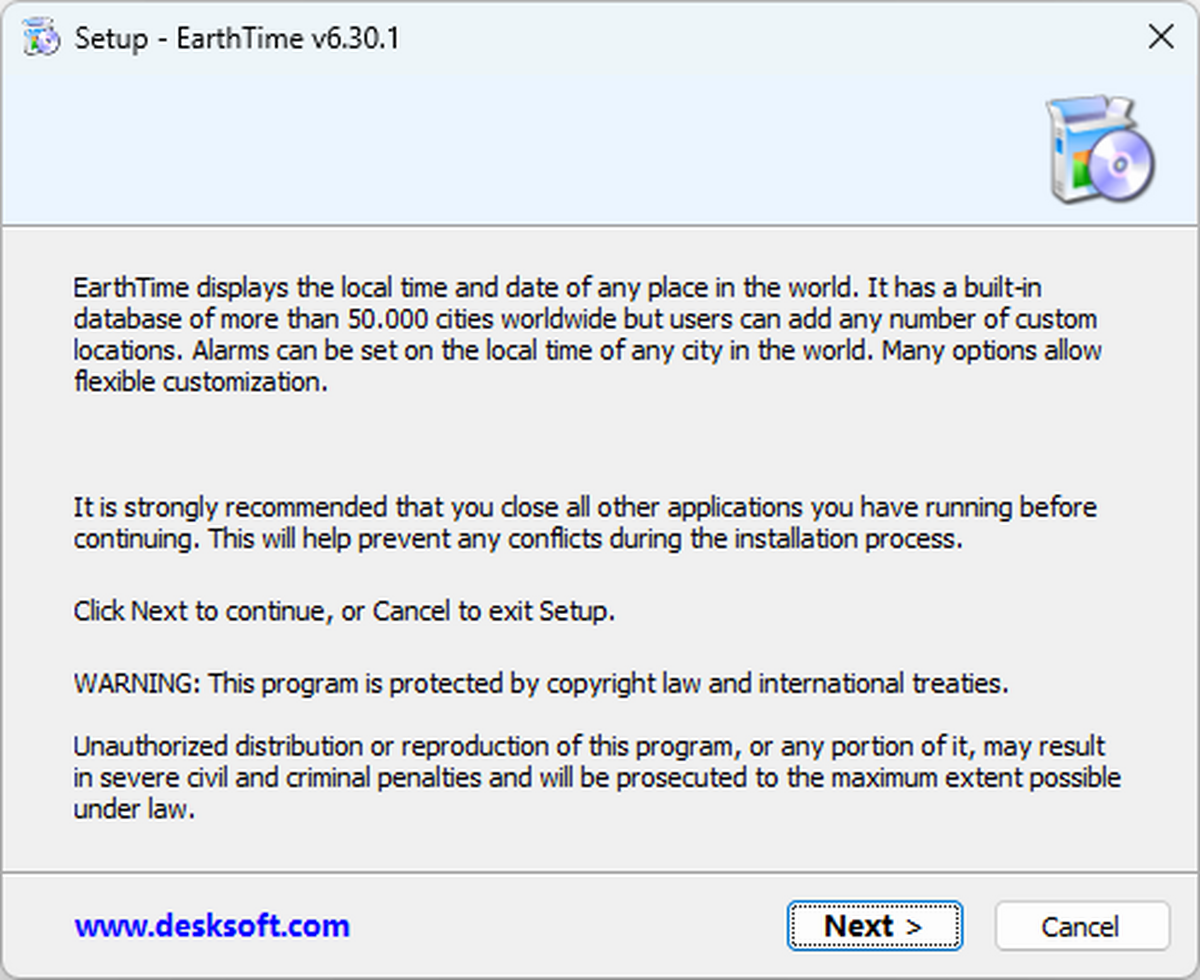Cancel the EarthTime setup
This screenshot has height=980, width=1200.
tap(1081, 926)
